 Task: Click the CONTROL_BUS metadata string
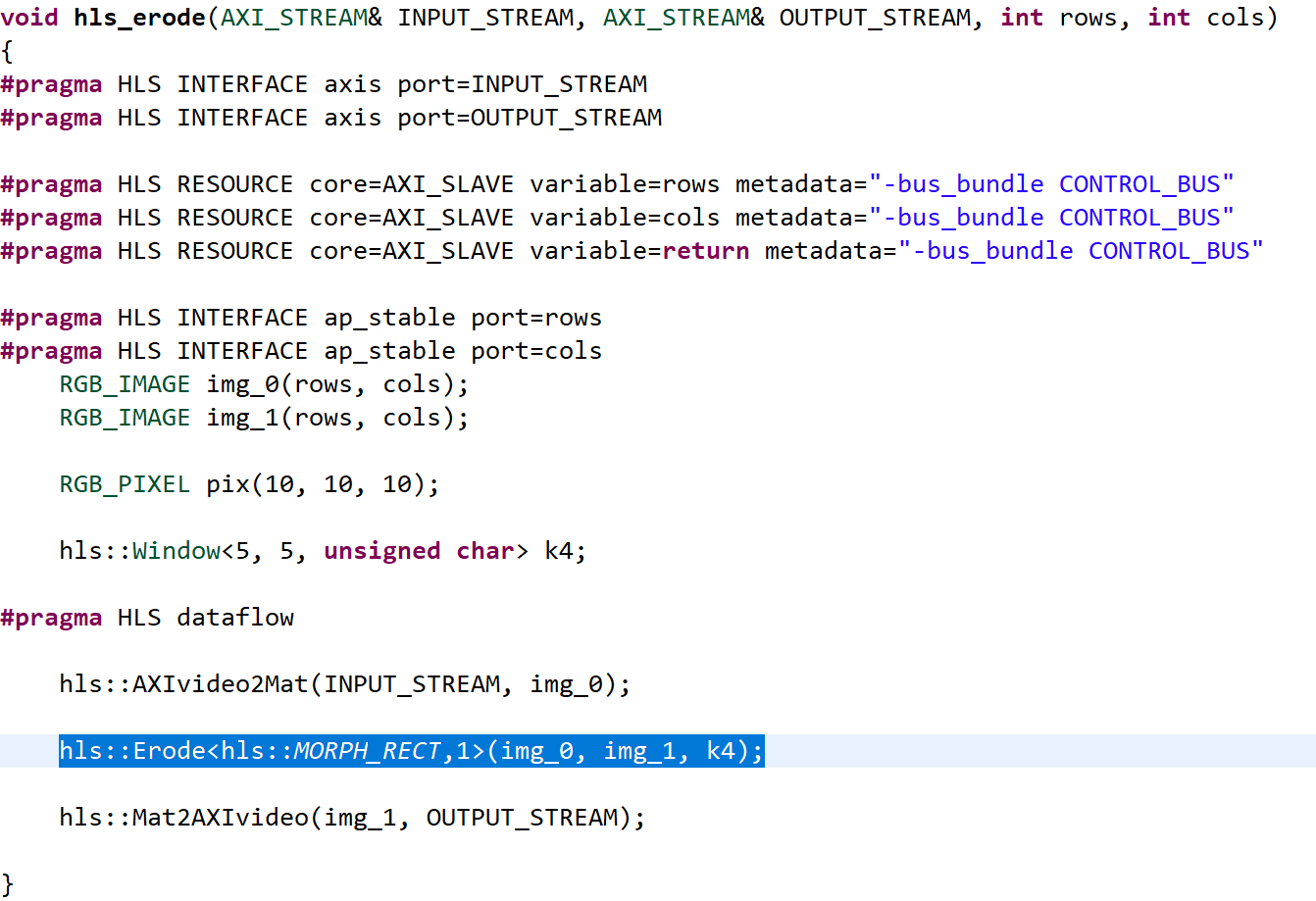coord(1138,183)
